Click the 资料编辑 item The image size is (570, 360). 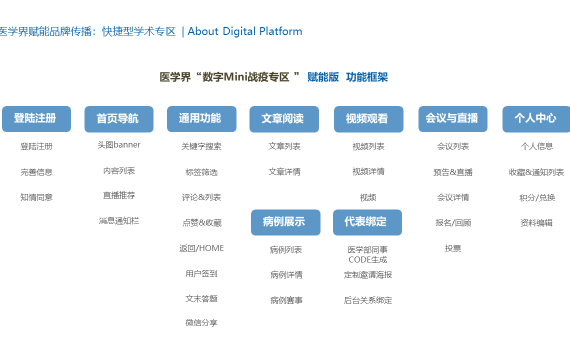(537, 223)
